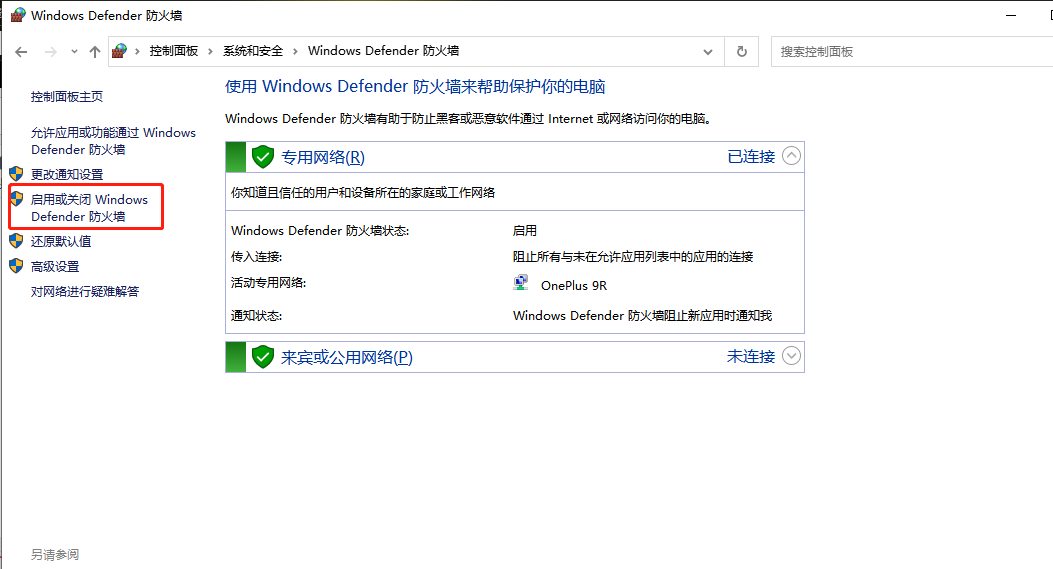The width and height of the screenshot is (1053, 569).
Task: Click the firewall icon in address bar
Action: pos(120,51)
